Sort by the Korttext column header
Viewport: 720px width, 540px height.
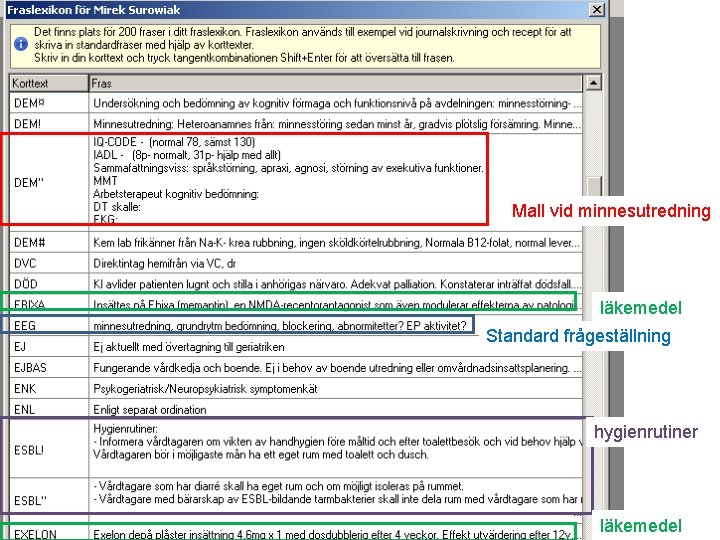coord(49,83)
